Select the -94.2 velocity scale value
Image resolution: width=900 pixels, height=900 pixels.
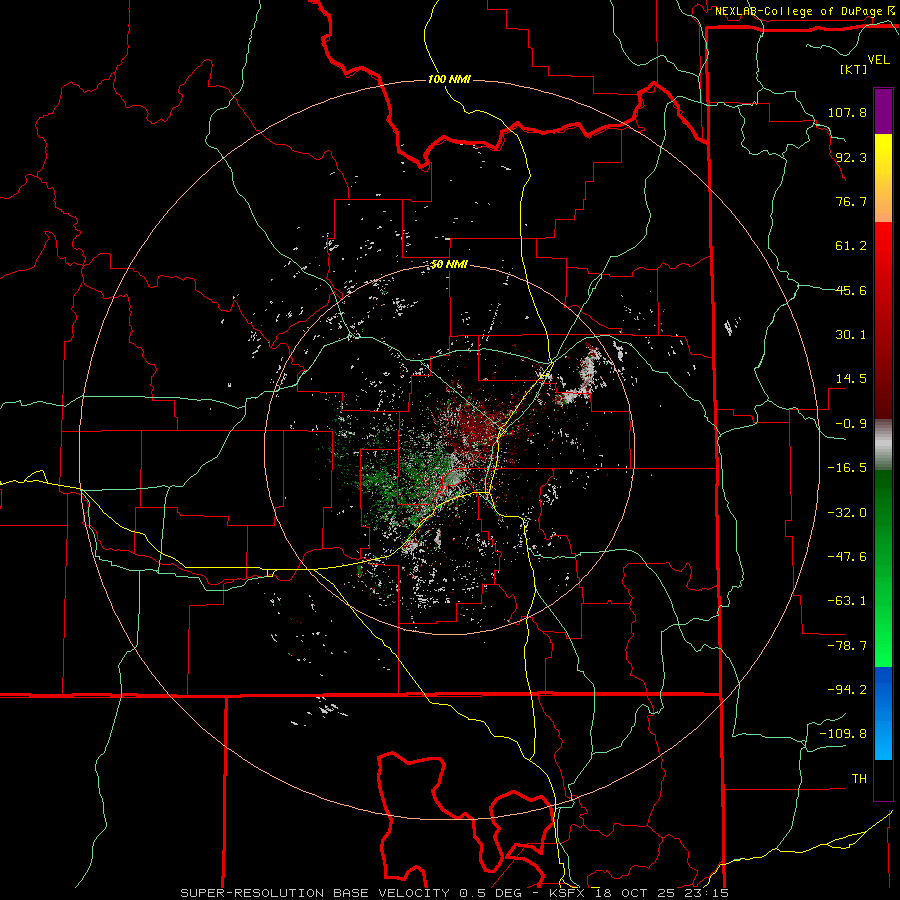[847, 690]
